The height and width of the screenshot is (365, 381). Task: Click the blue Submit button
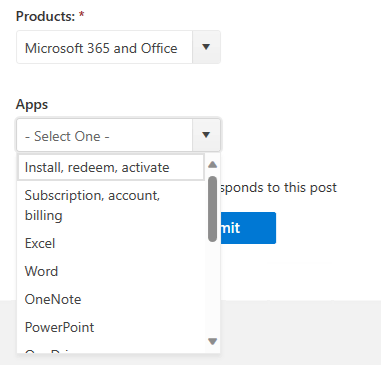[248, 228]
